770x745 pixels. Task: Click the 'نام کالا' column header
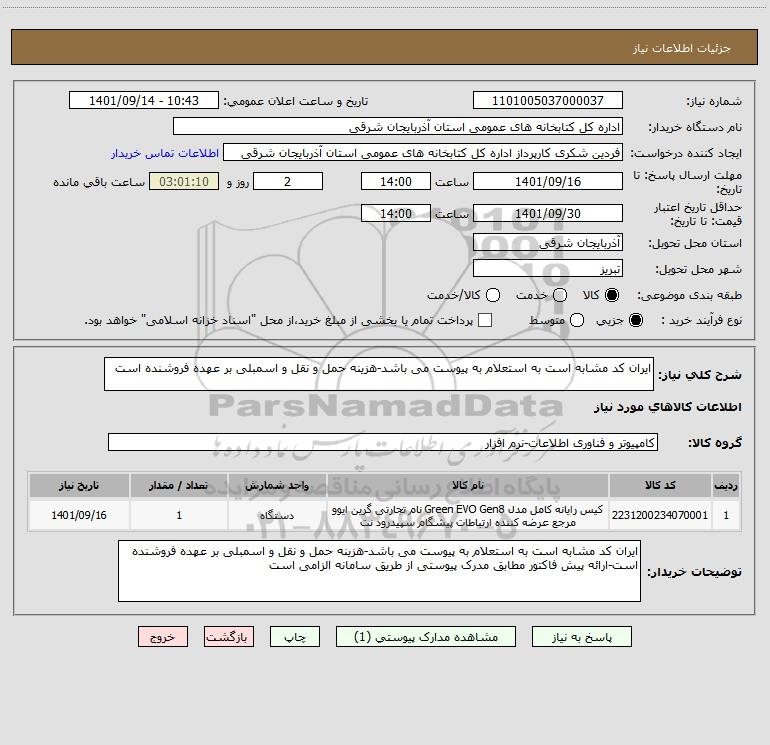[x=468, y=485]
